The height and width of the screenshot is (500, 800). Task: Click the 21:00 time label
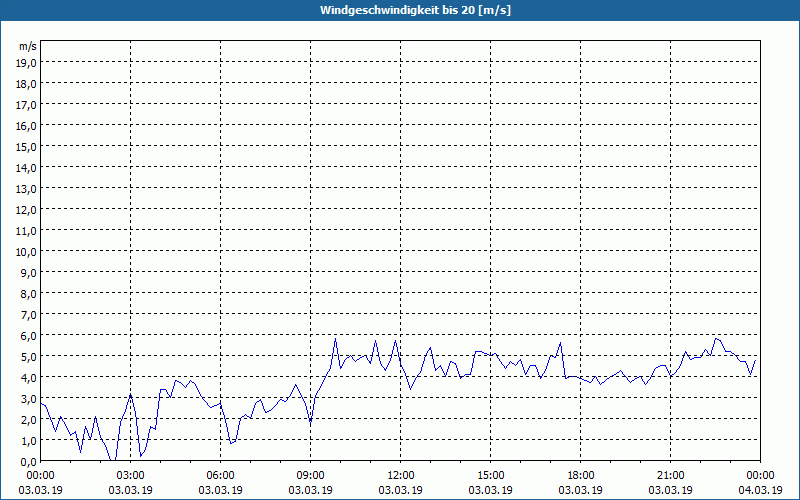670,476
